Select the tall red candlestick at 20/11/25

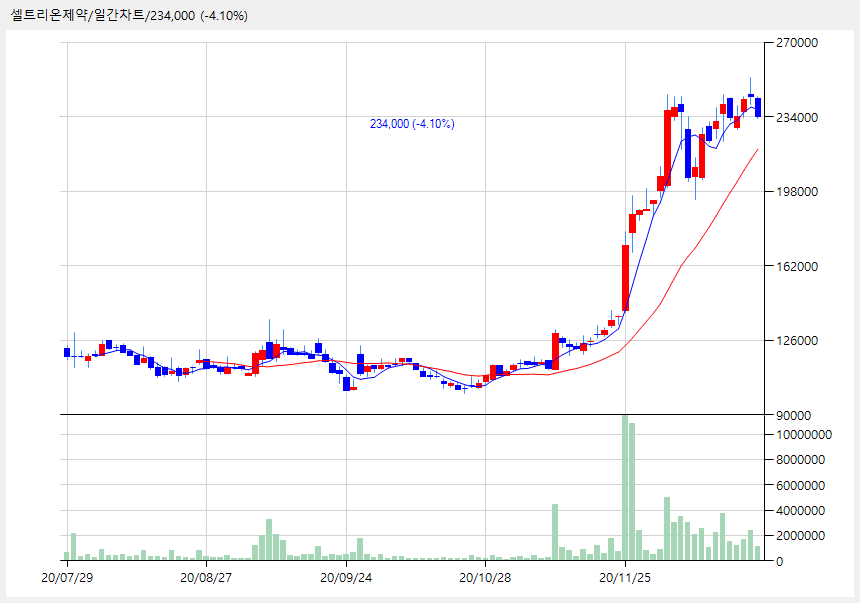(x=625, y=278)
